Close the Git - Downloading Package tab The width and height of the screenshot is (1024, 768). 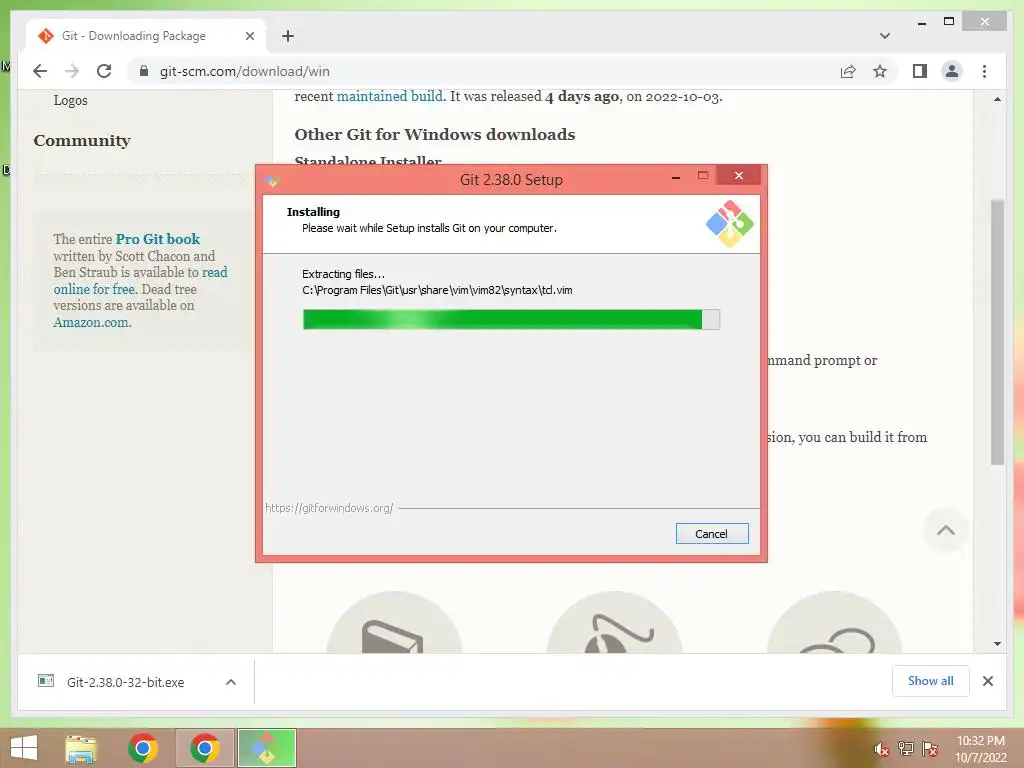point(249,36)
